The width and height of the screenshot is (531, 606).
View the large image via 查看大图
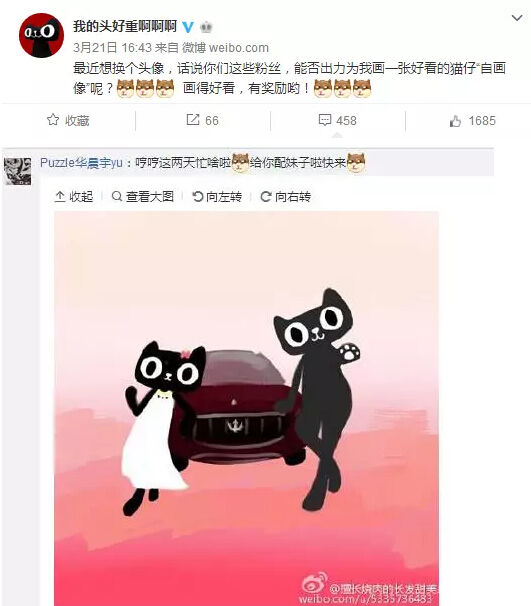pos(142,197)
